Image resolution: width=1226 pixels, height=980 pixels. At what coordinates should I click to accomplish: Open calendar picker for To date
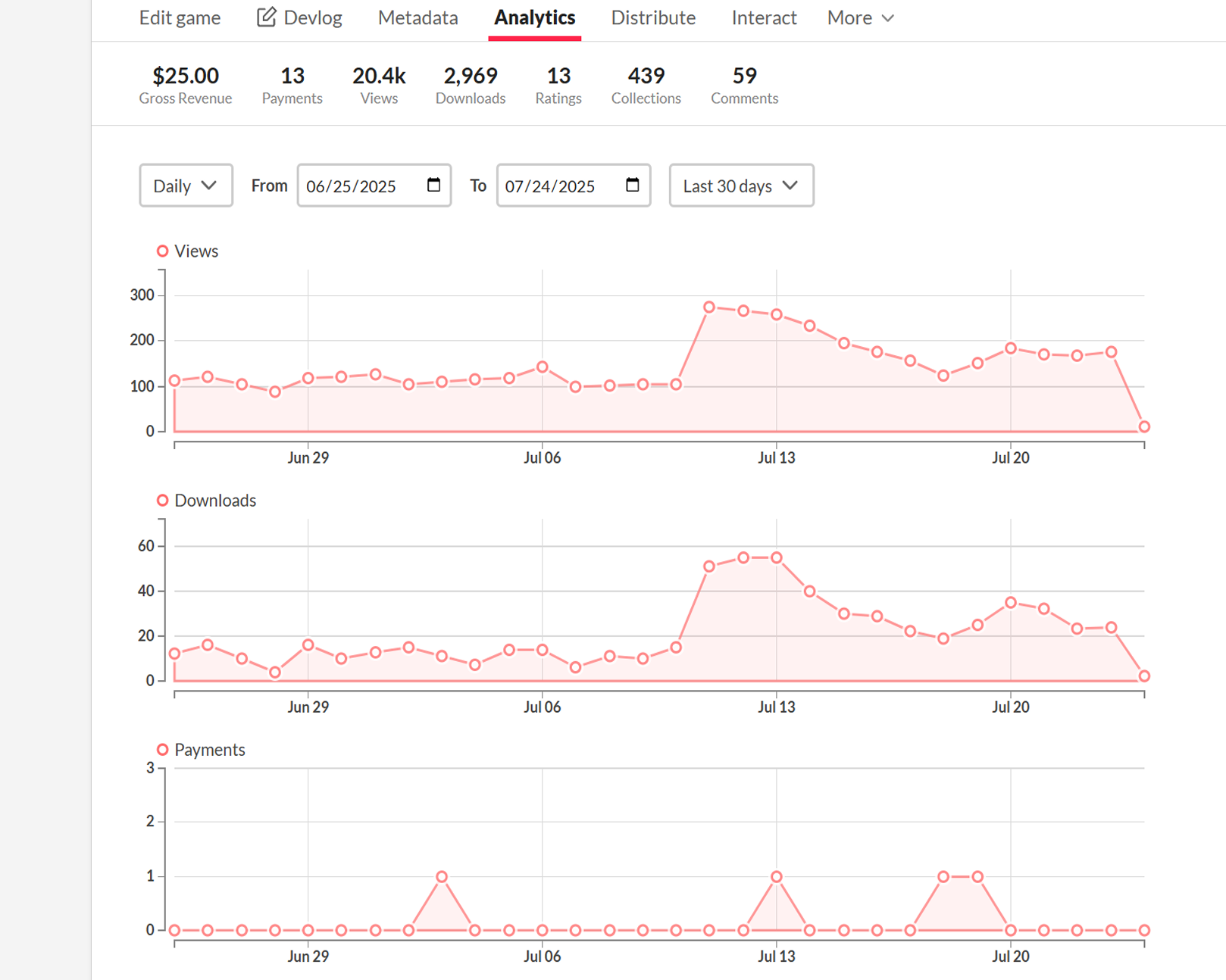[x=633, y=185]
